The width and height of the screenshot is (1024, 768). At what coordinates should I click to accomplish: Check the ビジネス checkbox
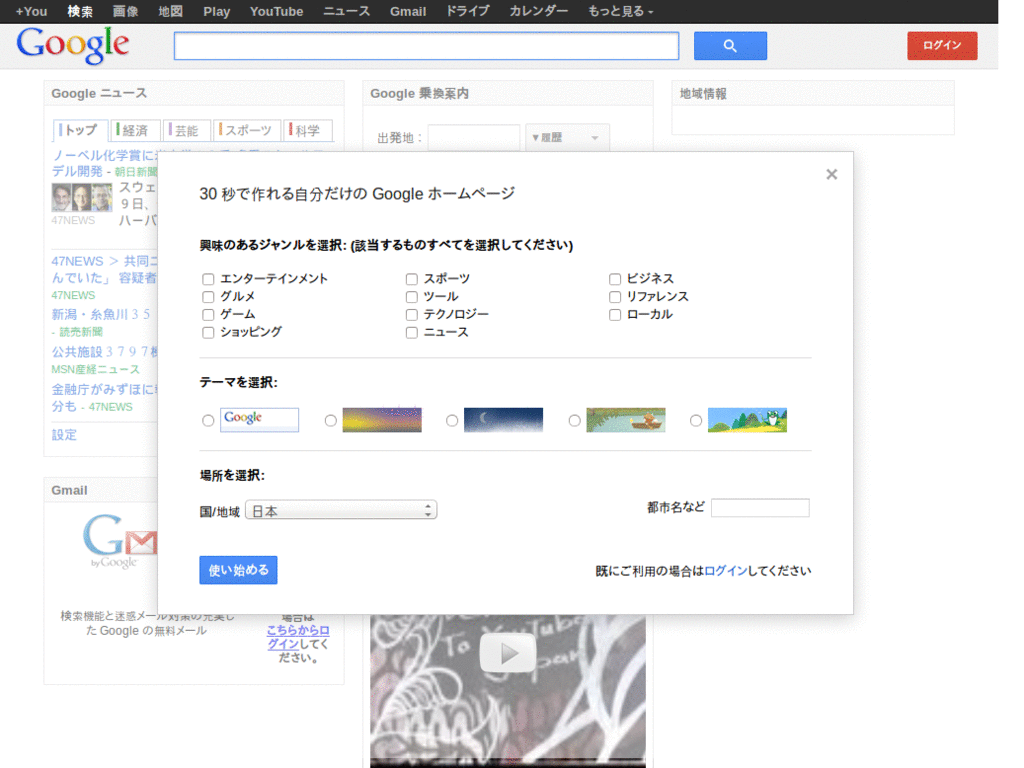tap(615, 279)
